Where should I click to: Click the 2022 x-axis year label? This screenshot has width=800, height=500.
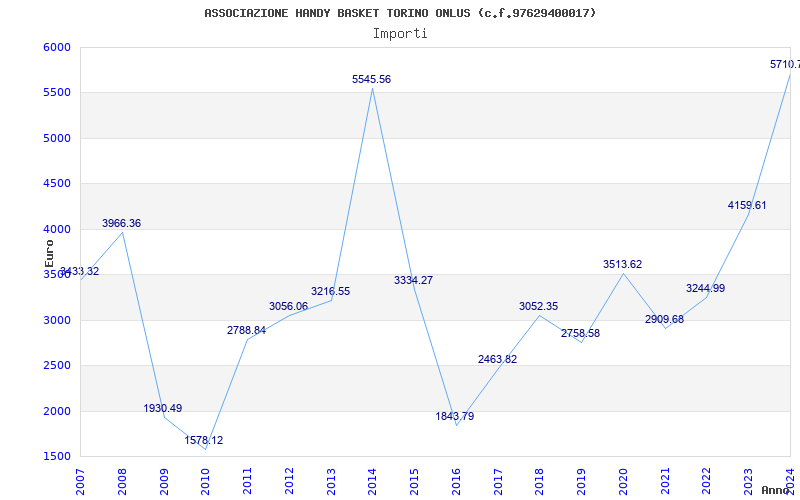[x=707, y=482]
